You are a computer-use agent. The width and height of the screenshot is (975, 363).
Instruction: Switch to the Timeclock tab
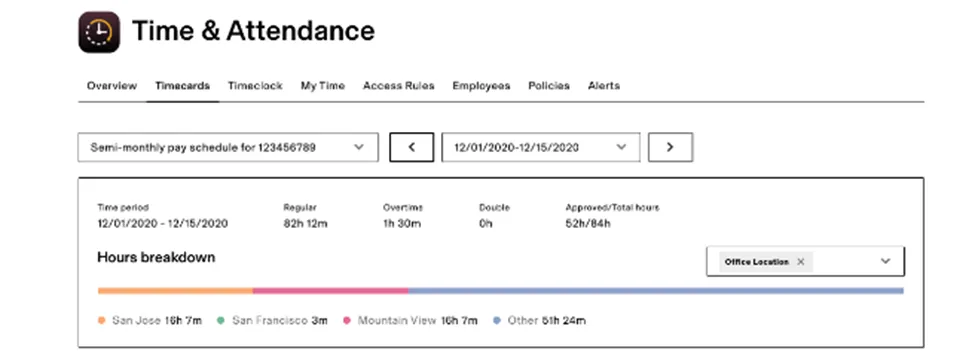coord(255,86)
